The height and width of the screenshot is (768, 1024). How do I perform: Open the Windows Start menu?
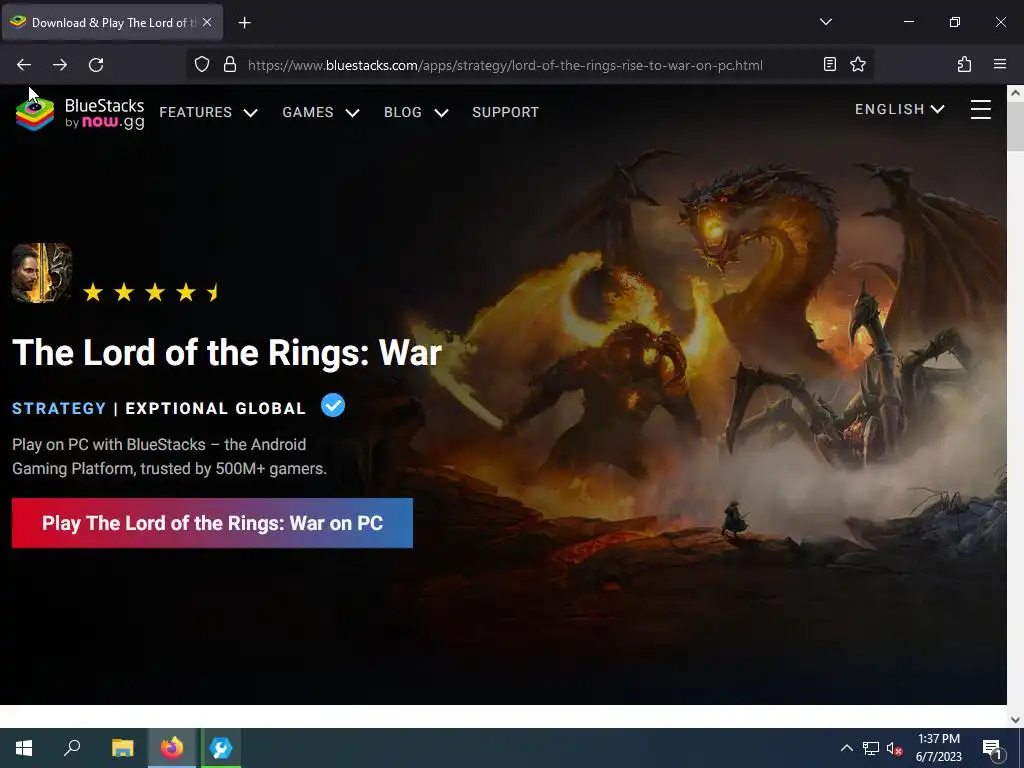(24, 748)
